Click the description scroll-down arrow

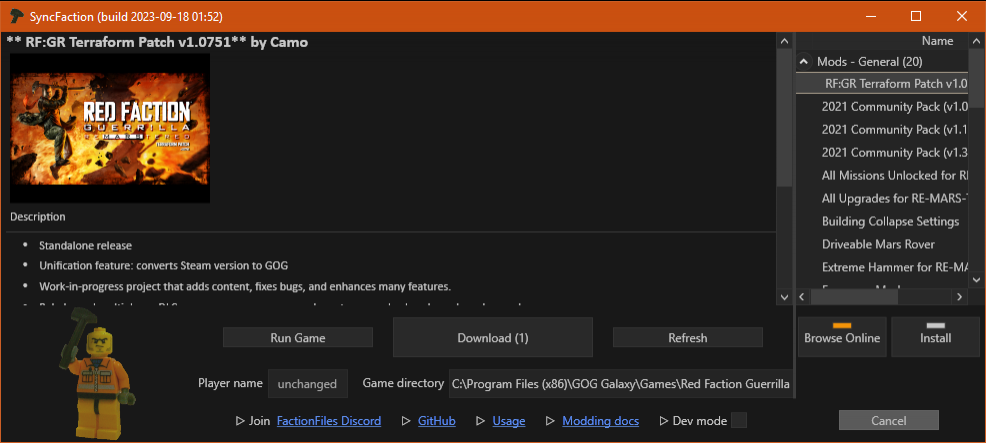785,297
